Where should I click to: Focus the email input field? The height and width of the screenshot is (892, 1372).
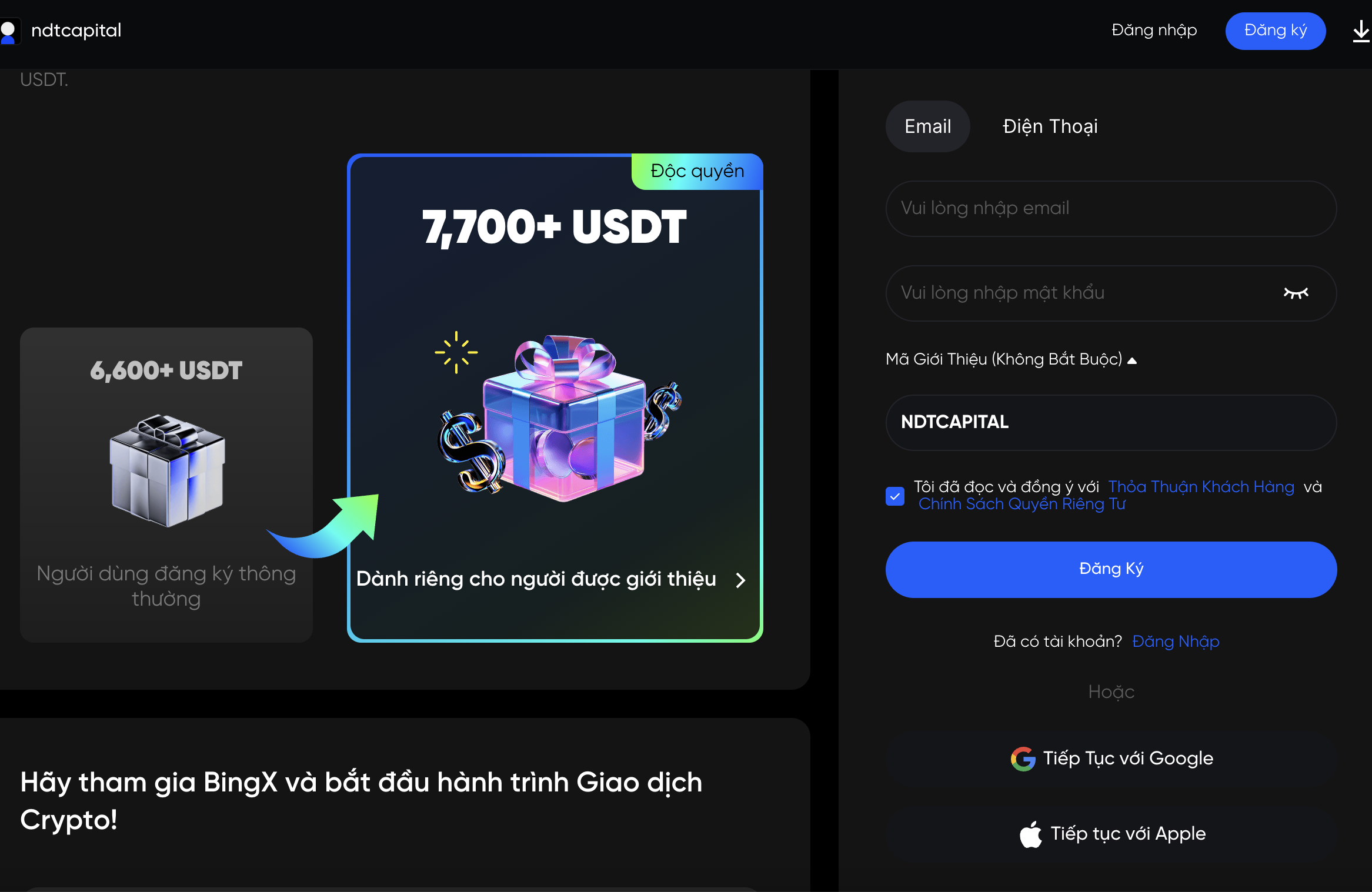tap(1111, 209)
